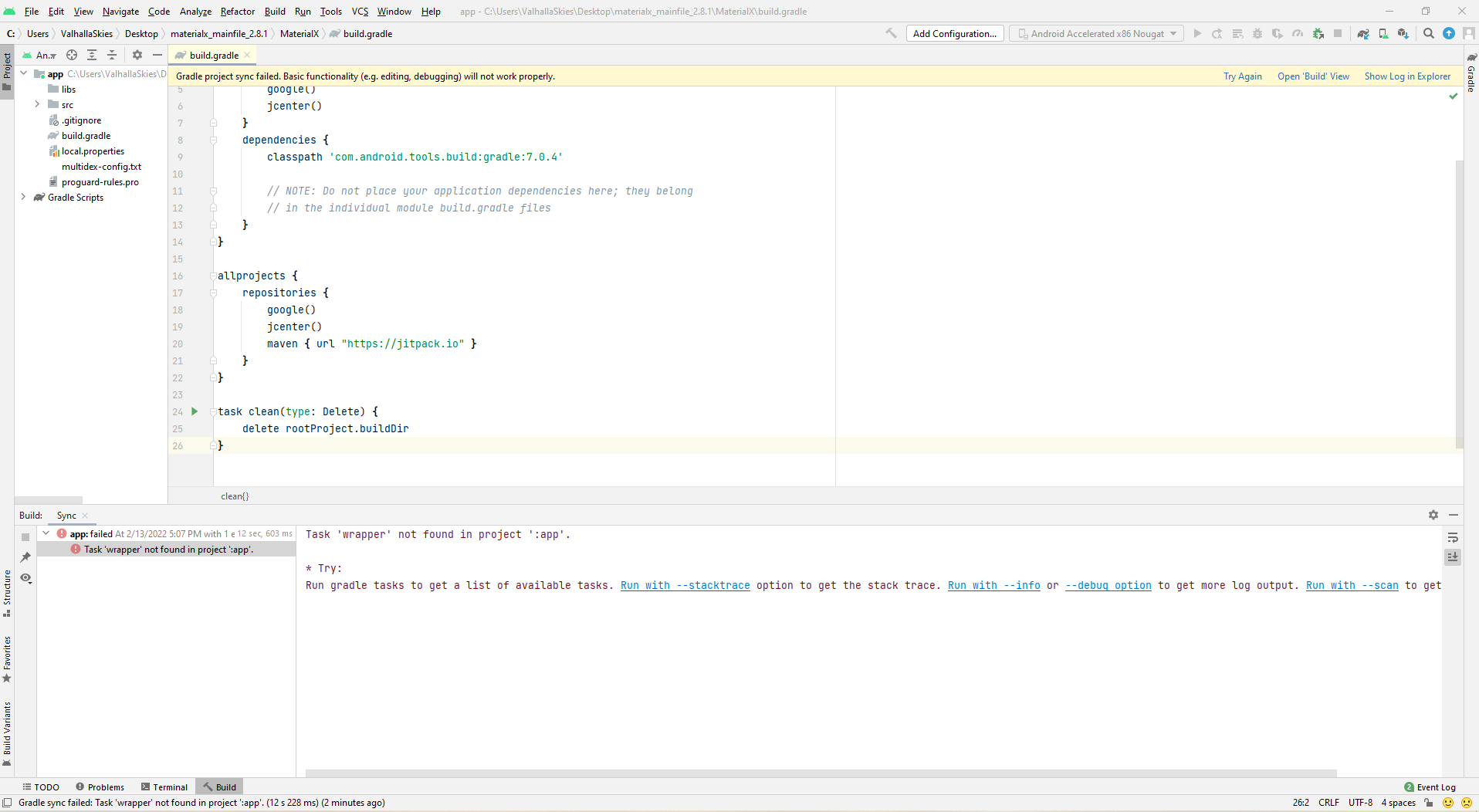Expand the src folder in project tree

pyautogui.click(x=37, y=104)
